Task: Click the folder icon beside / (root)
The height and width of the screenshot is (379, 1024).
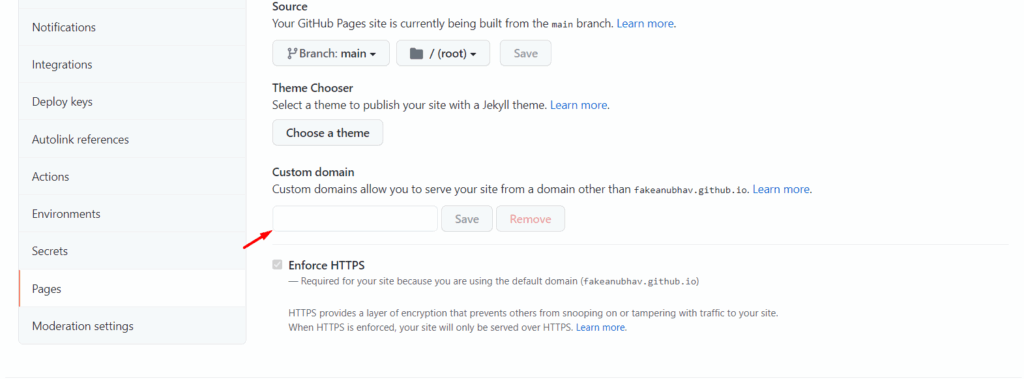Action: (416, 54)
